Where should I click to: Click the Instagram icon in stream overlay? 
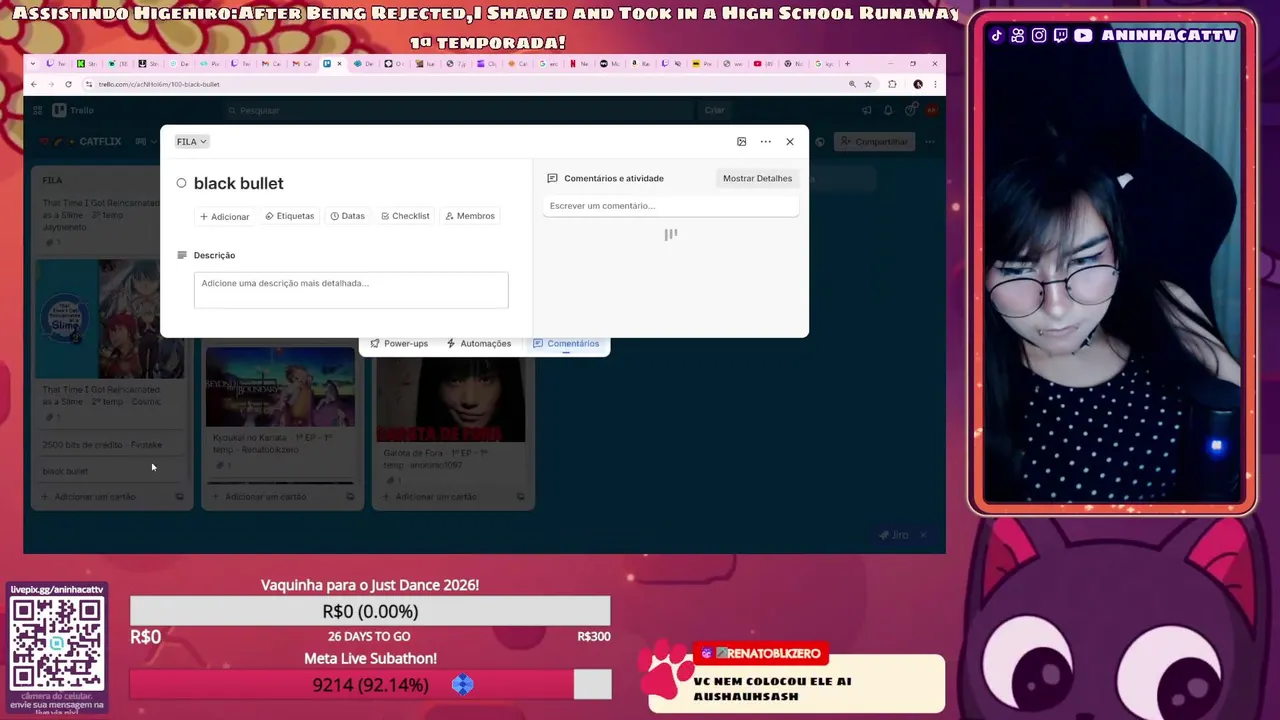click(x=1039, y=36)
